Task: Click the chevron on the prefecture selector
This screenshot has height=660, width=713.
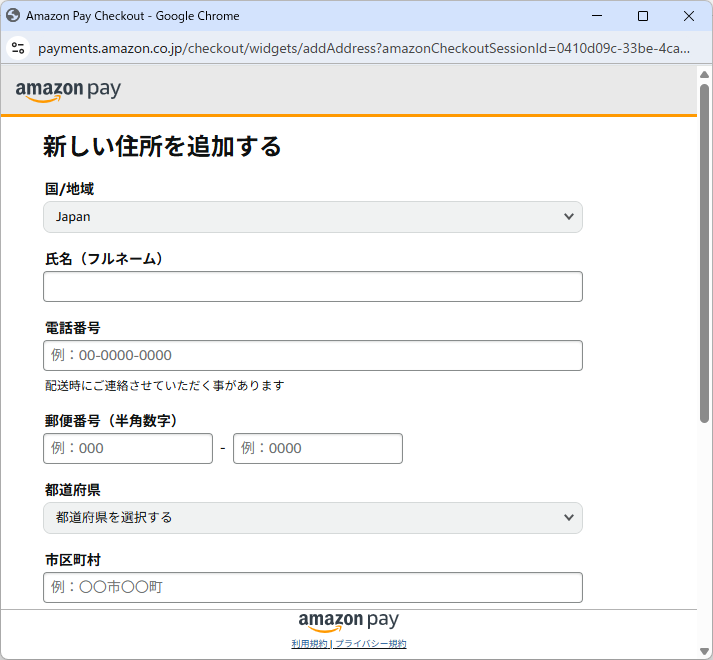Action: point(569,518)
